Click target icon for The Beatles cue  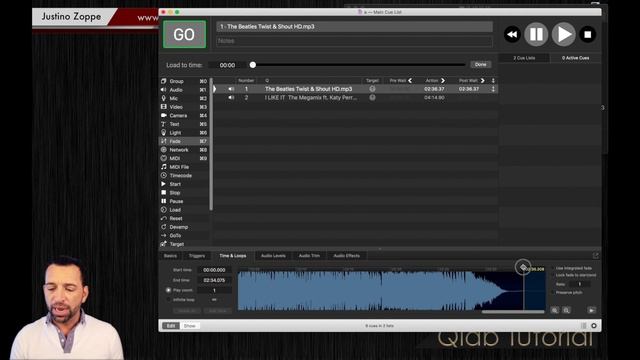pyautogui.click(x=372, y=89)
